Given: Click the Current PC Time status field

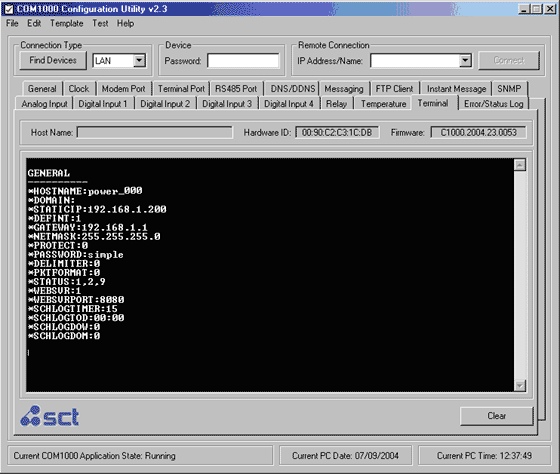Looking at the screenshot, I should [x=484, y=456].
